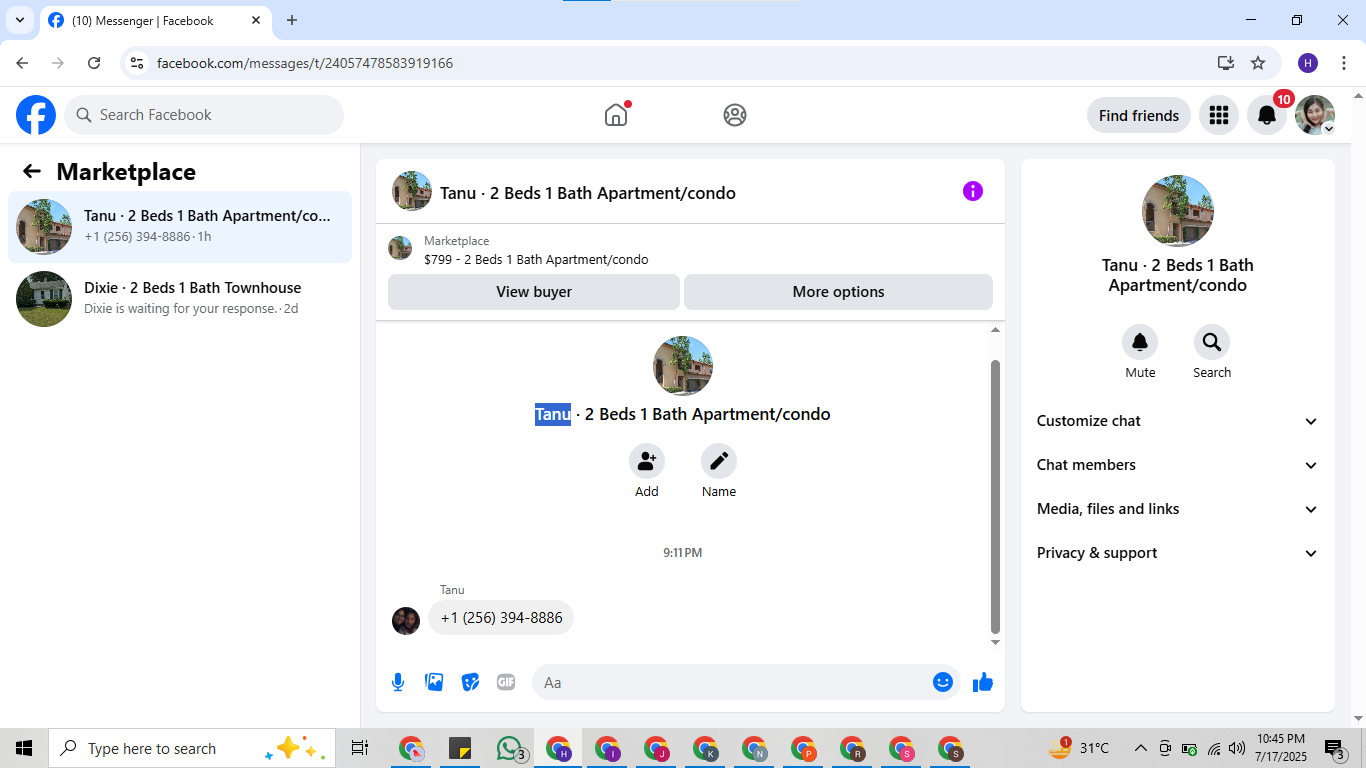Open the Facebook menu grid icon
The width and height of the screenshot is (1366, 768).
(1219, 115)
